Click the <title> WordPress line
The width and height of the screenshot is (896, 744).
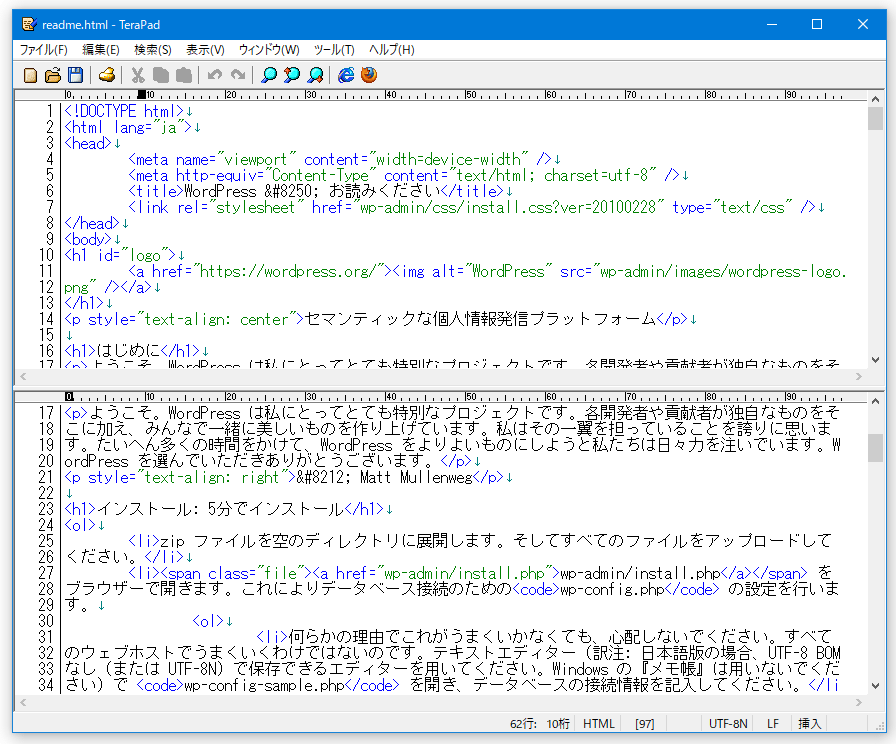(316, 191)
